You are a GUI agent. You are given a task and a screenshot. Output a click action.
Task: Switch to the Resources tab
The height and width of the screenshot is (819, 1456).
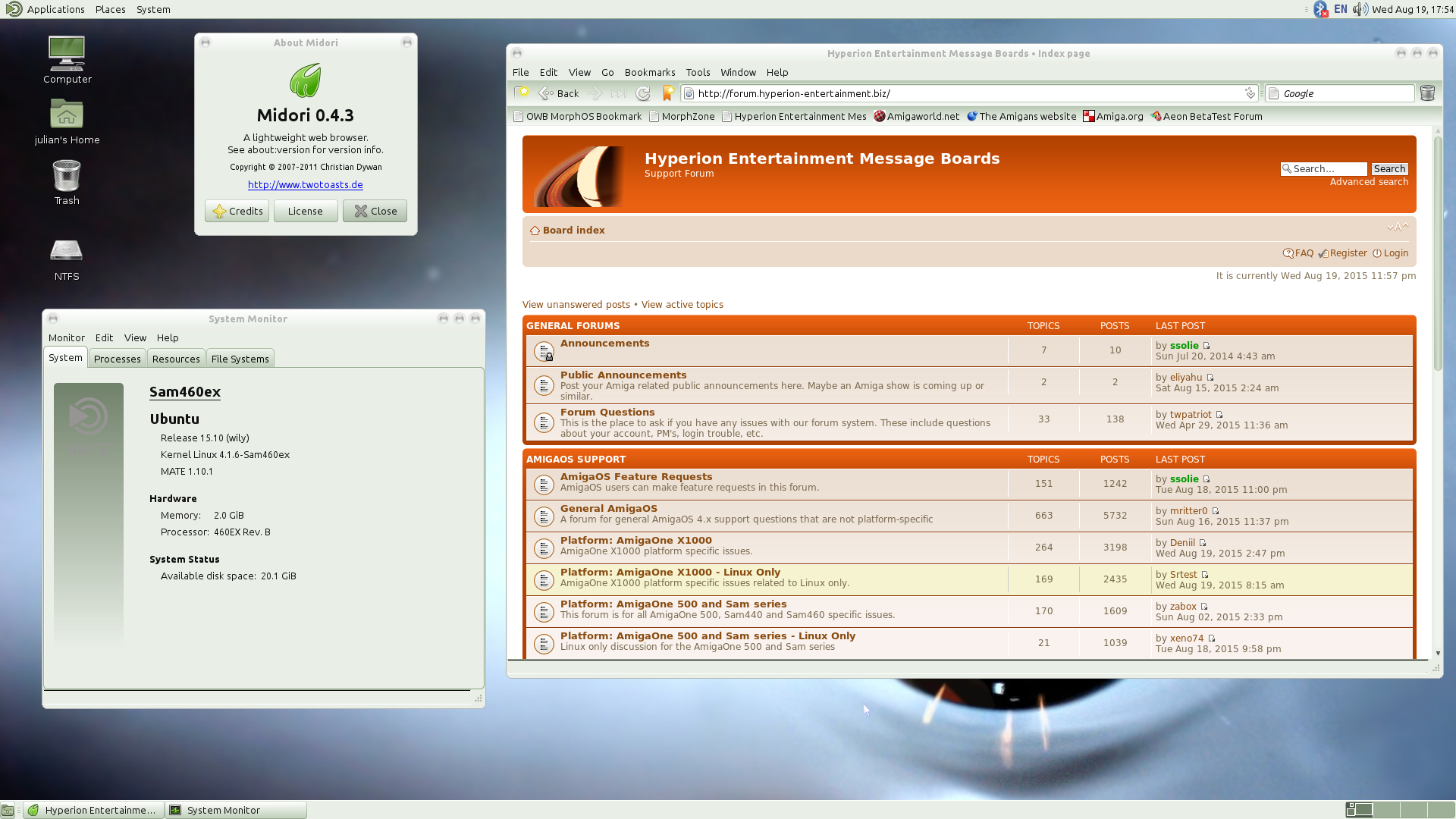pos(176,359)
